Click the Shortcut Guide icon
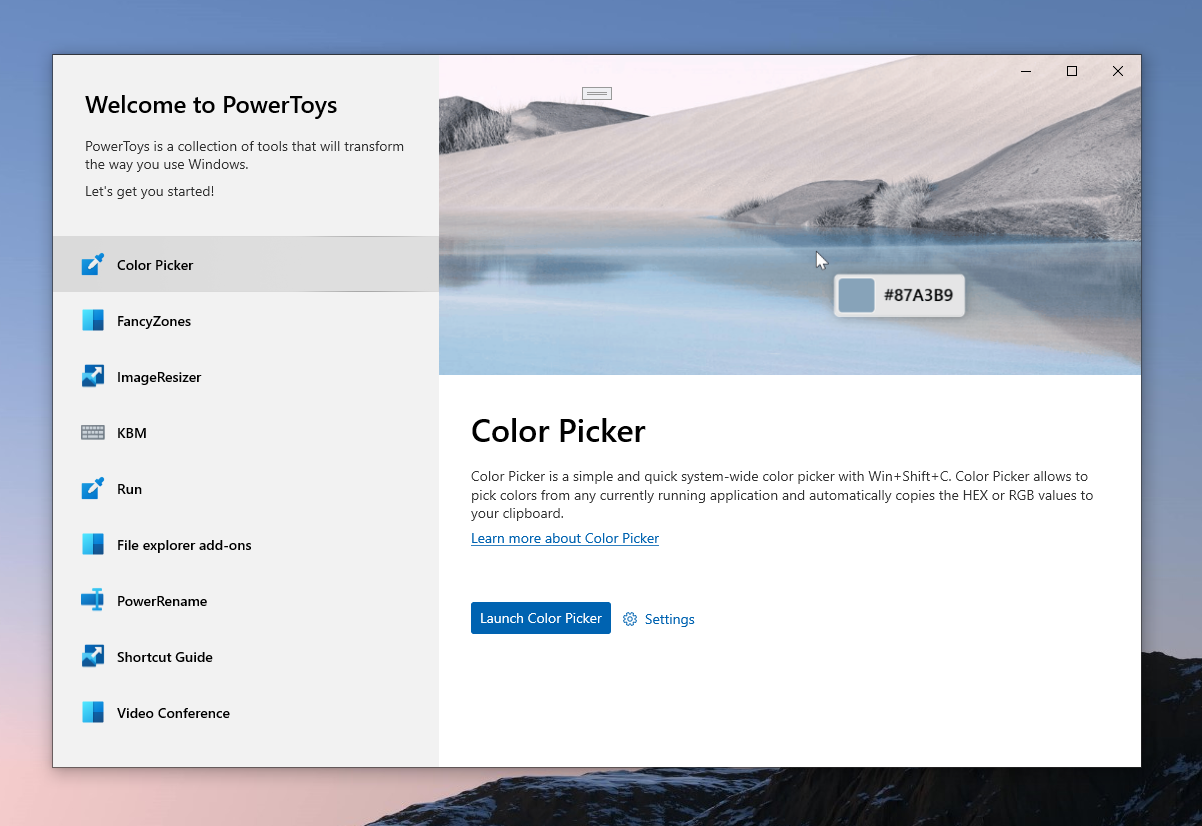 click(93, 657)
